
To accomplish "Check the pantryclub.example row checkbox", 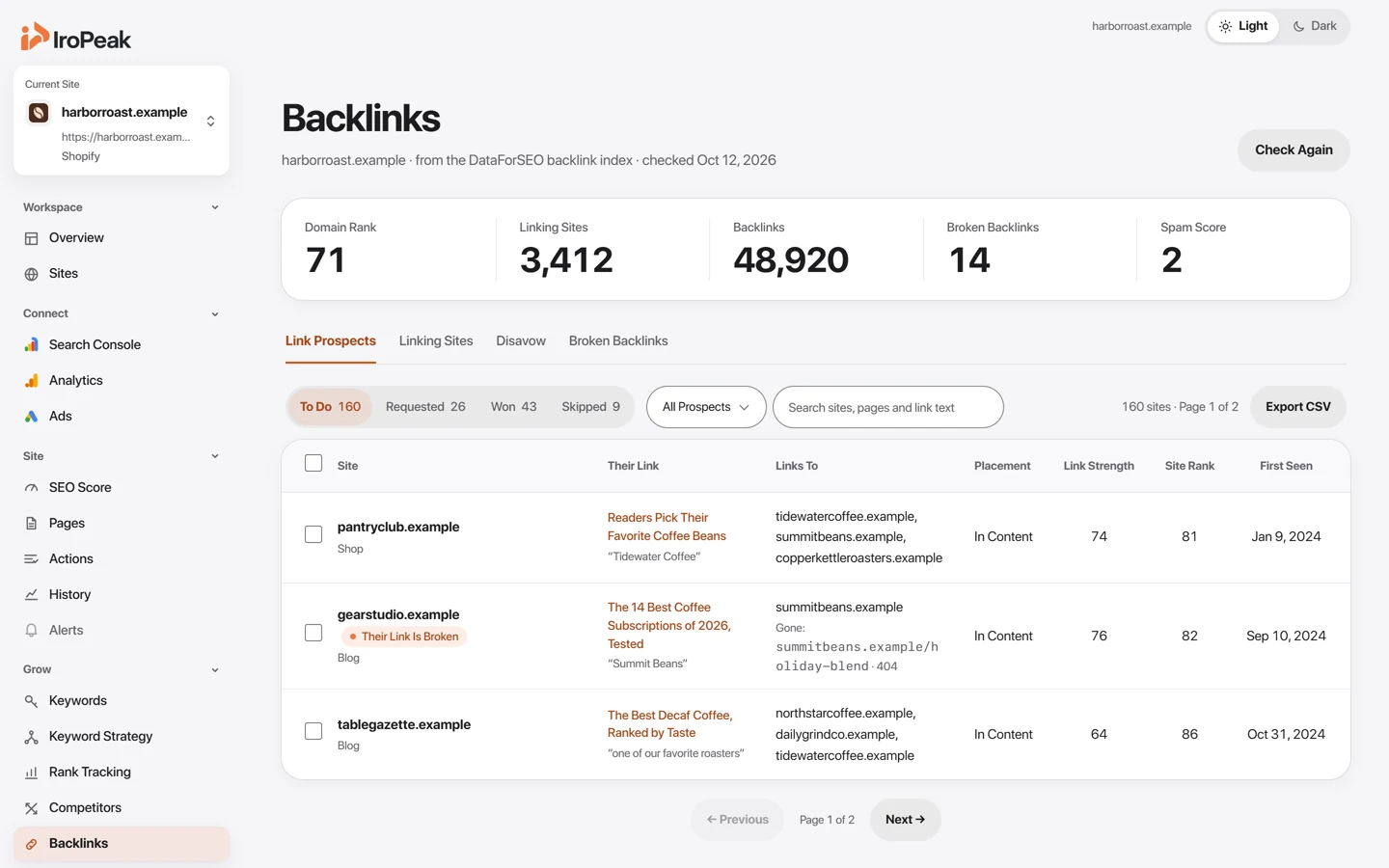I will point(313,534).
